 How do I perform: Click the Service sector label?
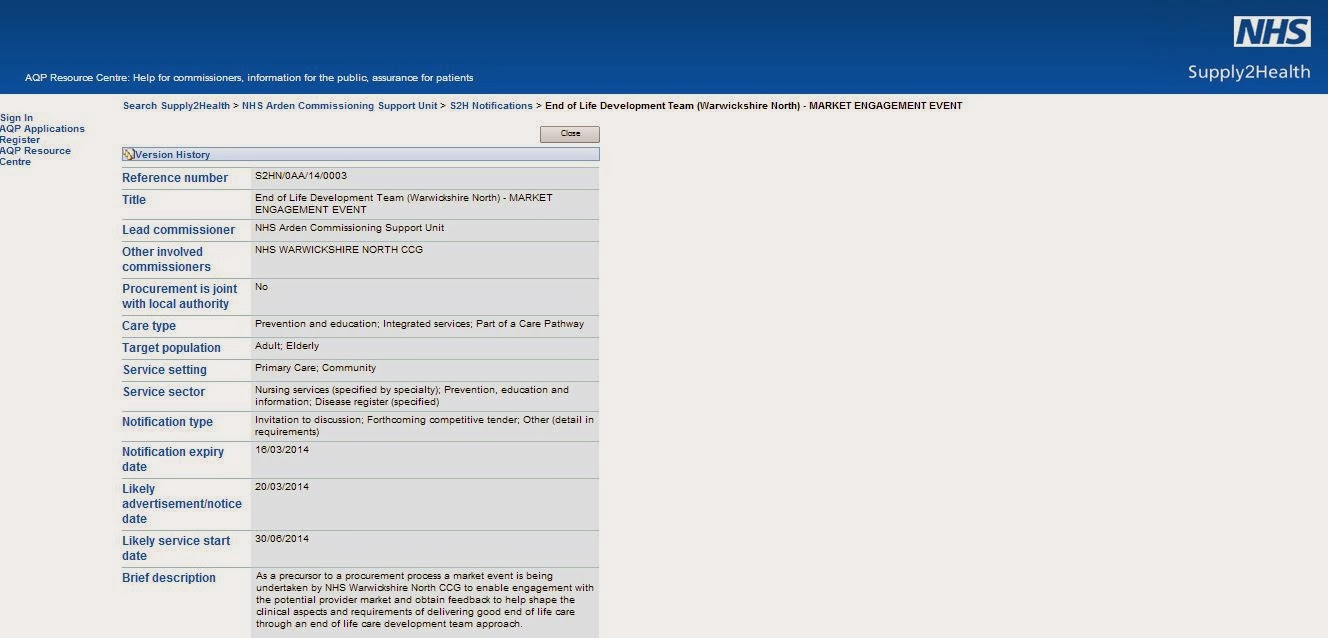pos(164,392)
